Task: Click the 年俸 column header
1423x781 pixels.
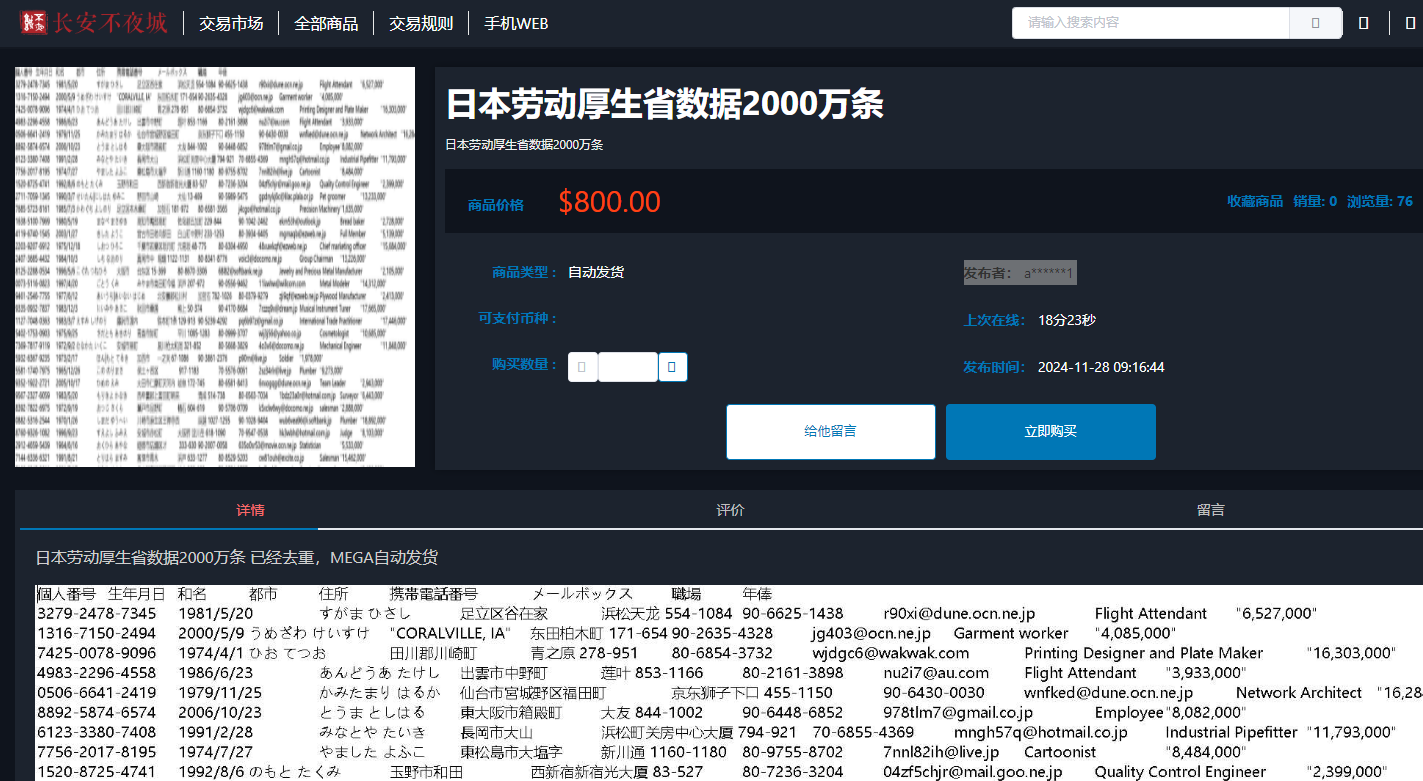Action: pos(757,594)
